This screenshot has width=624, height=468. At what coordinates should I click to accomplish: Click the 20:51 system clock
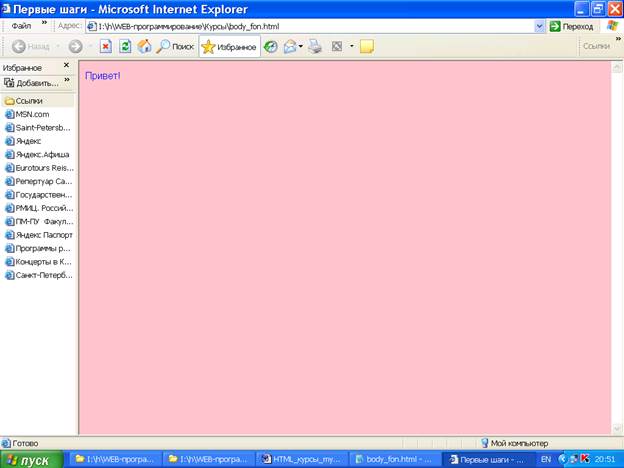[x=605, y=459]
